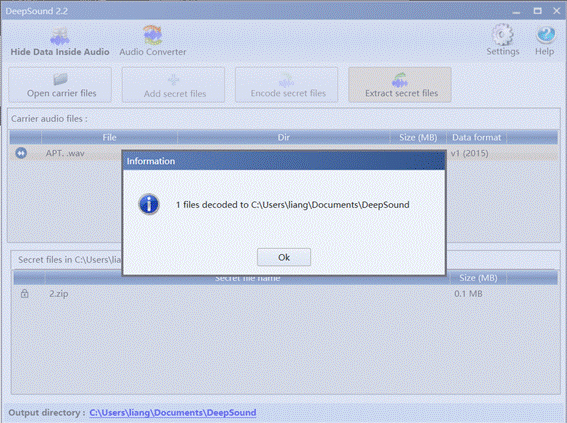567x423 pixels.
Task: Sort by Dir column header
Action: pos(284,137)
